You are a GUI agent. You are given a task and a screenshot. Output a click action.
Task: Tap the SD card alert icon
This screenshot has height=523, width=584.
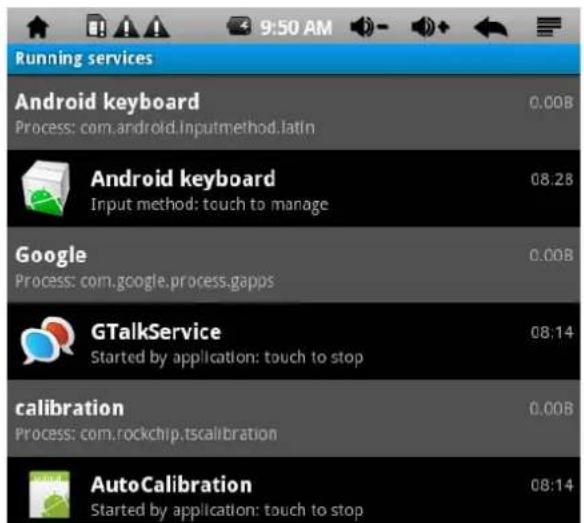click(96, 26)
